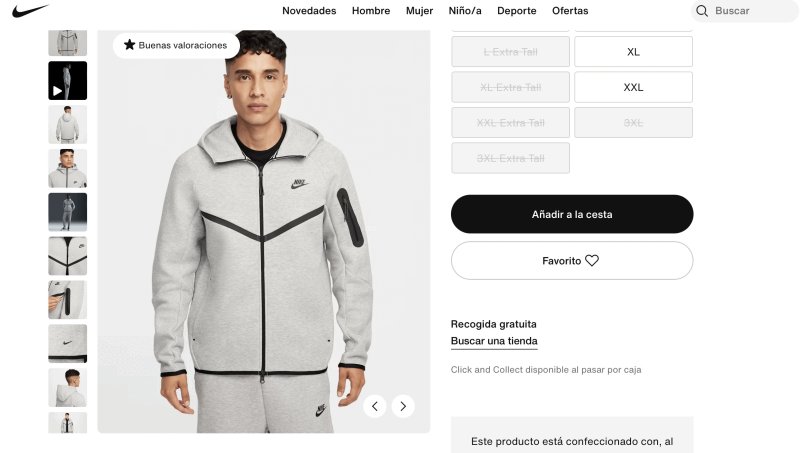The width and height of the screenshot is (800, 453).
Task: Expand the Deporte navigation menu
Action: (x=517, y=11)
